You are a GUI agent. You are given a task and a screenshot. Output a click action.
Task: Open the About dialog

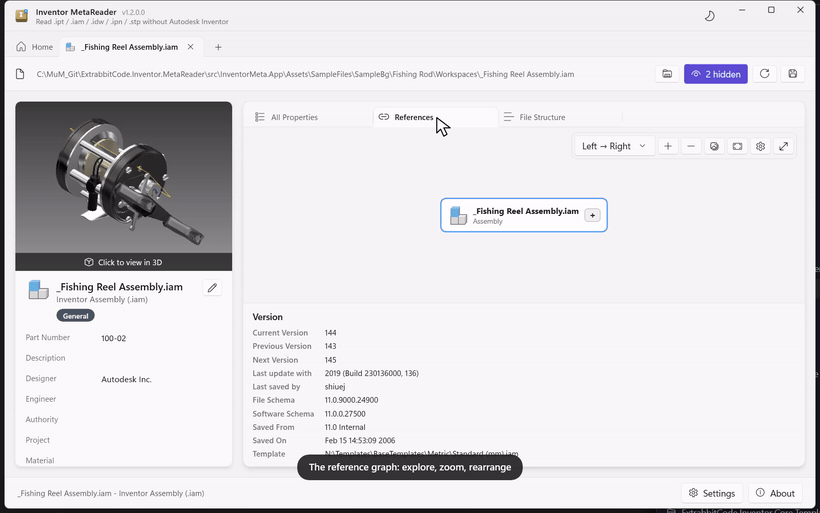[x=775, y=493]
